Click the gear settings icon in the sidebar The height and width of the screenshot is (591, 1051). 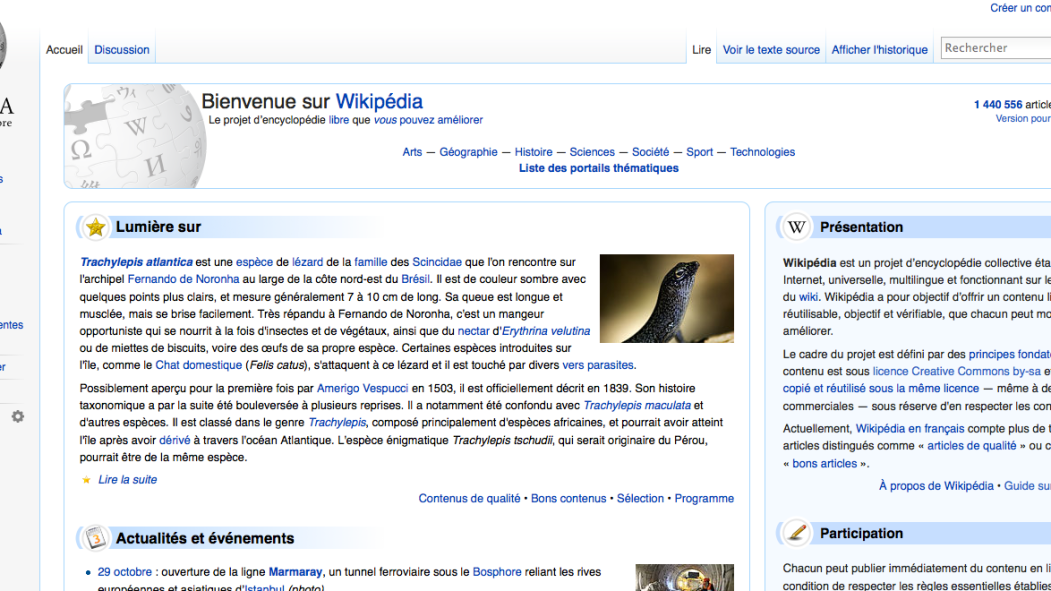(17, 416)
